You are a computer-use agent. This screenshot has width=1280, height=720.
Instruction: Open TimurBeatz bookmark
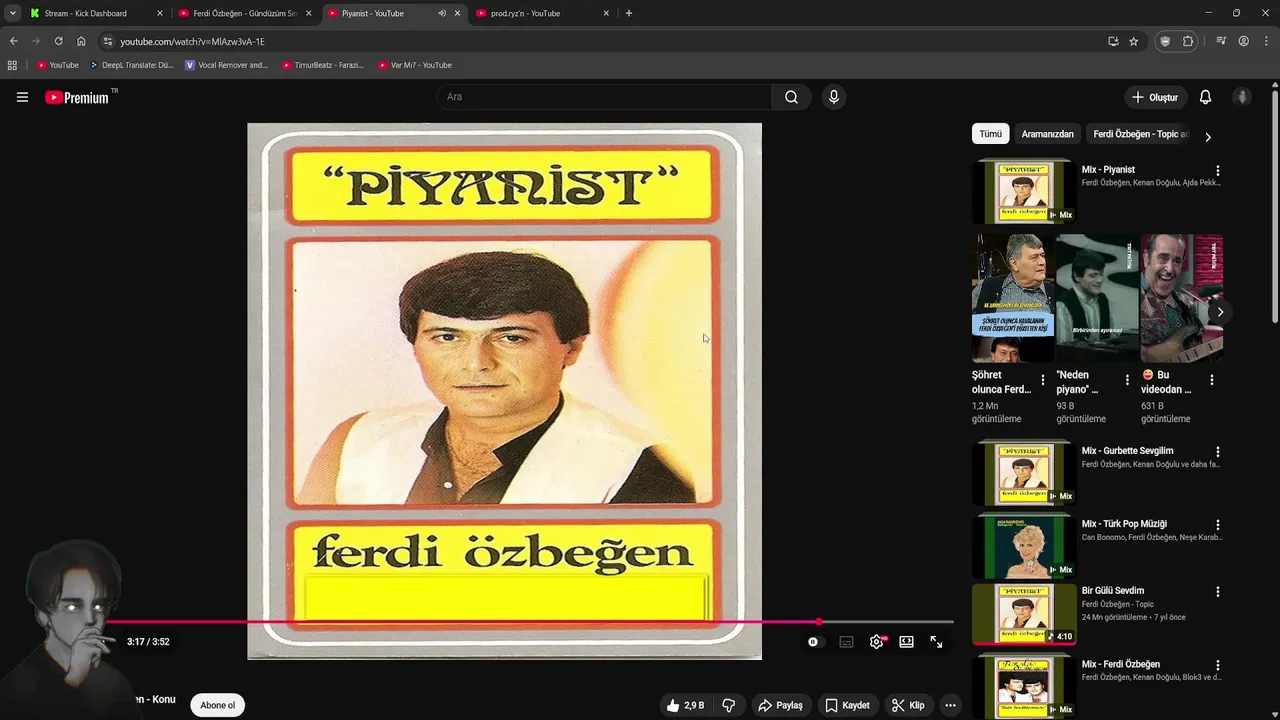322,65
